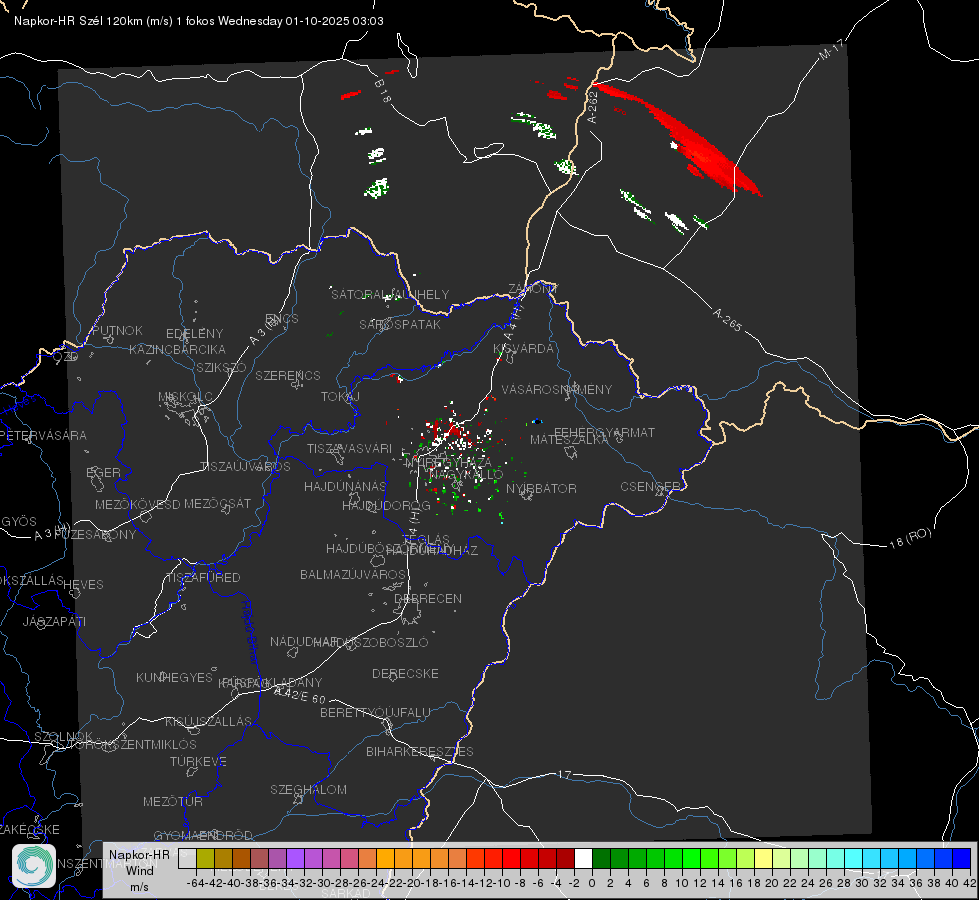Select the SZEGHALOM label
Viewport: 979px width, 900px height.
pyautogui.click(x=308, y=790)
